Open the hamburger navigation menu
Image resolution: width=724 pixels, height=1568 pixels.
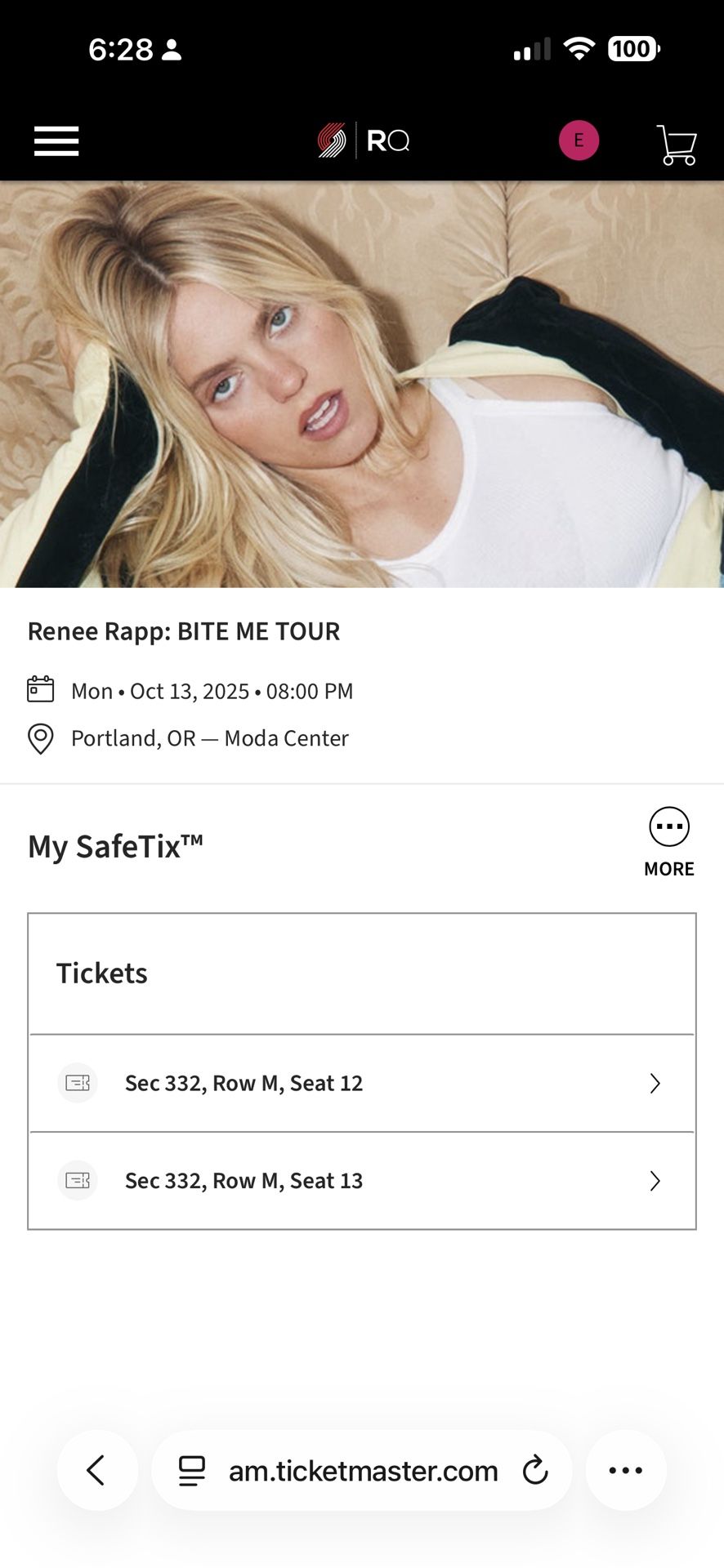pos(56,141)
